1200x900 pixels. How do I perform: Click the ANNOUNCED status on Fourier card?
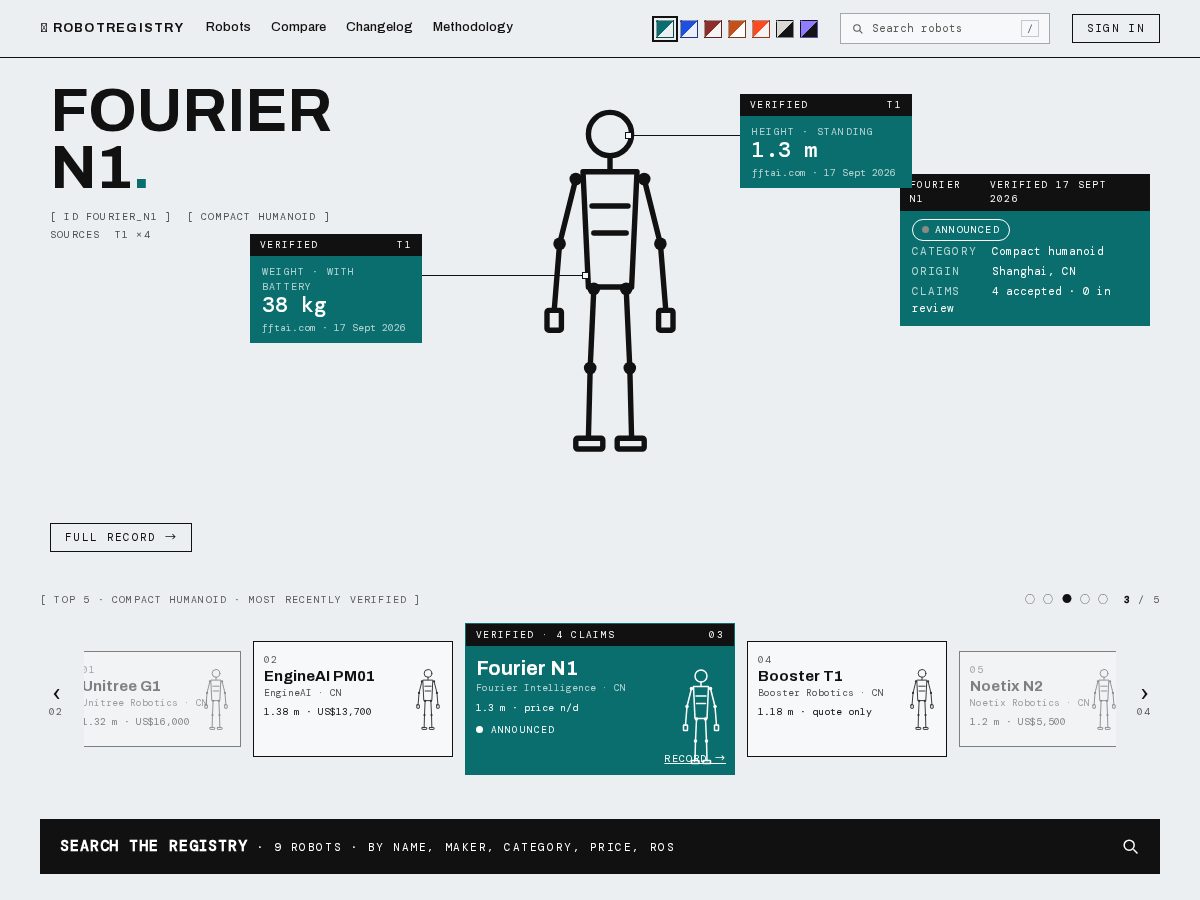pos(516,730)
